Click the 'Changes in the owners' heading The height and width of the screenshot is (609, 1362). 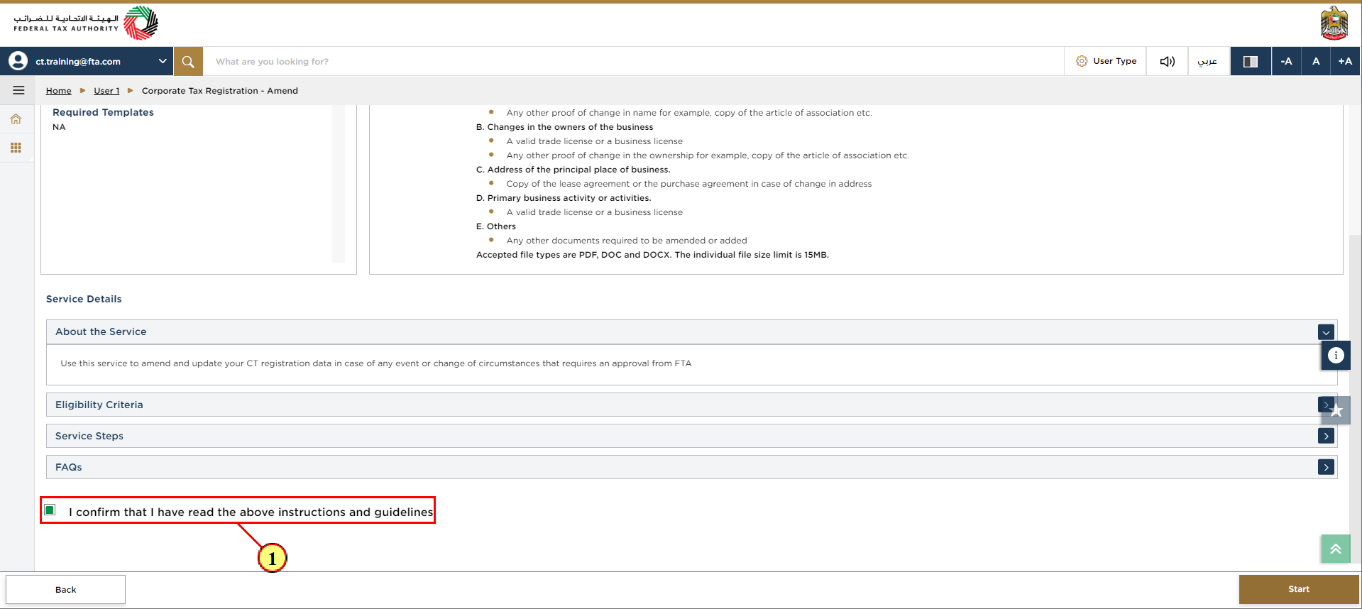click(x=564, y=127)
